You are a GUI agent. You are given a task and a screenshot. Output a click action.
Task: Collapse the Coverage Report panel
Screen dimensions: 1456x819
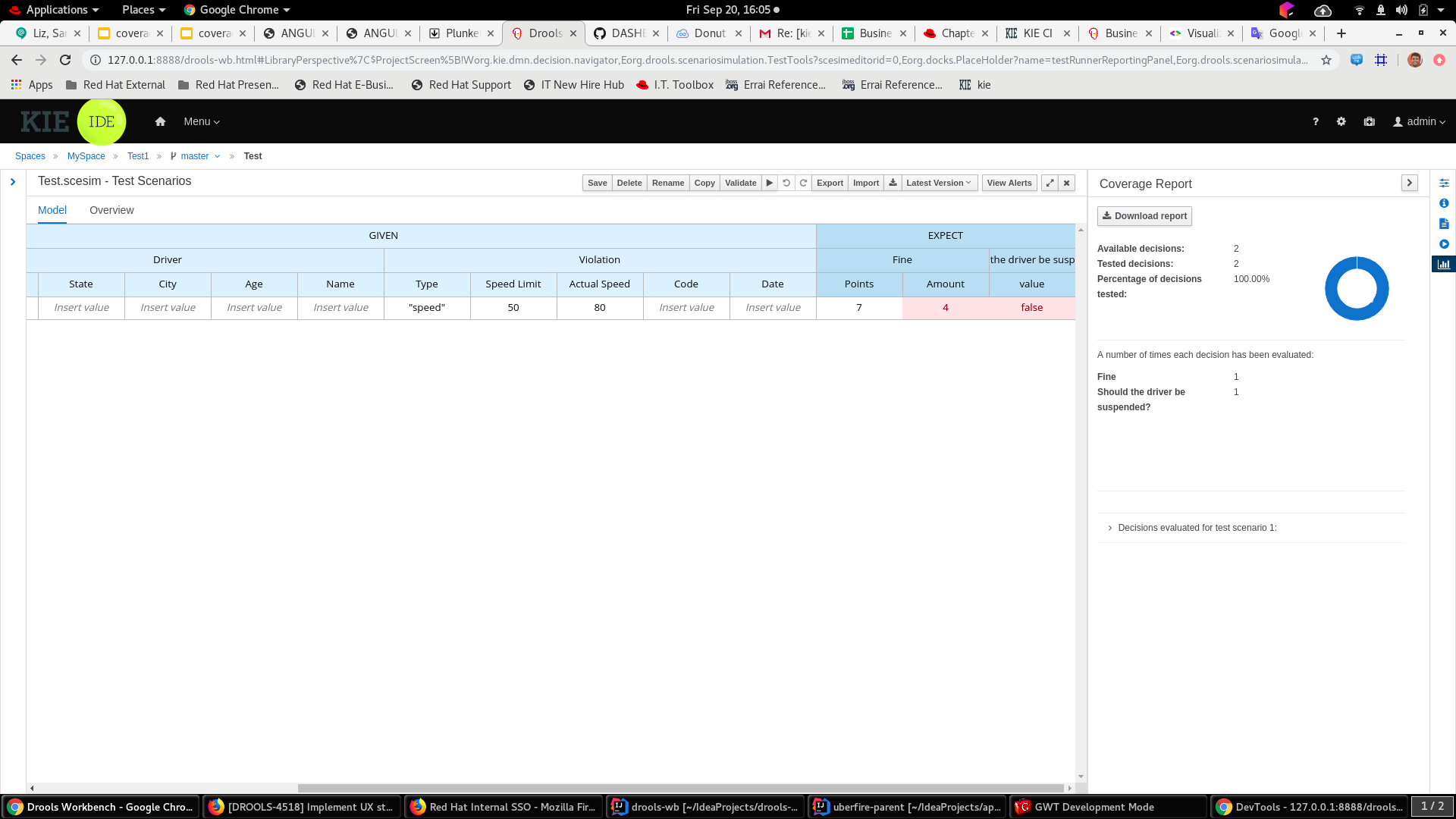[x=1409, y=183]
